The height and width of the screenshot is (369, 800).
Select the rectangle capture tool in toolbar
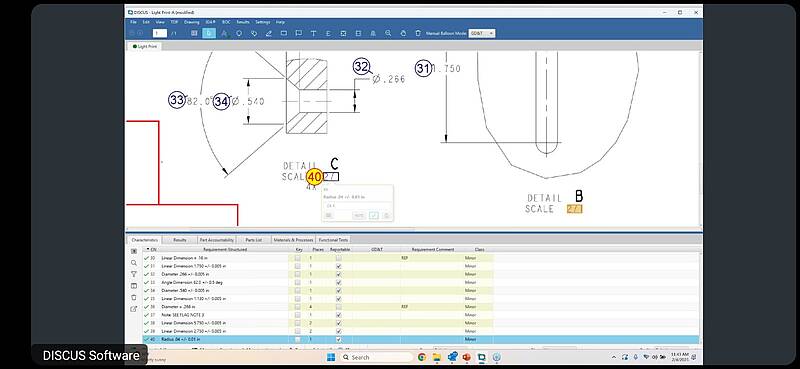(x=284, y=33)
